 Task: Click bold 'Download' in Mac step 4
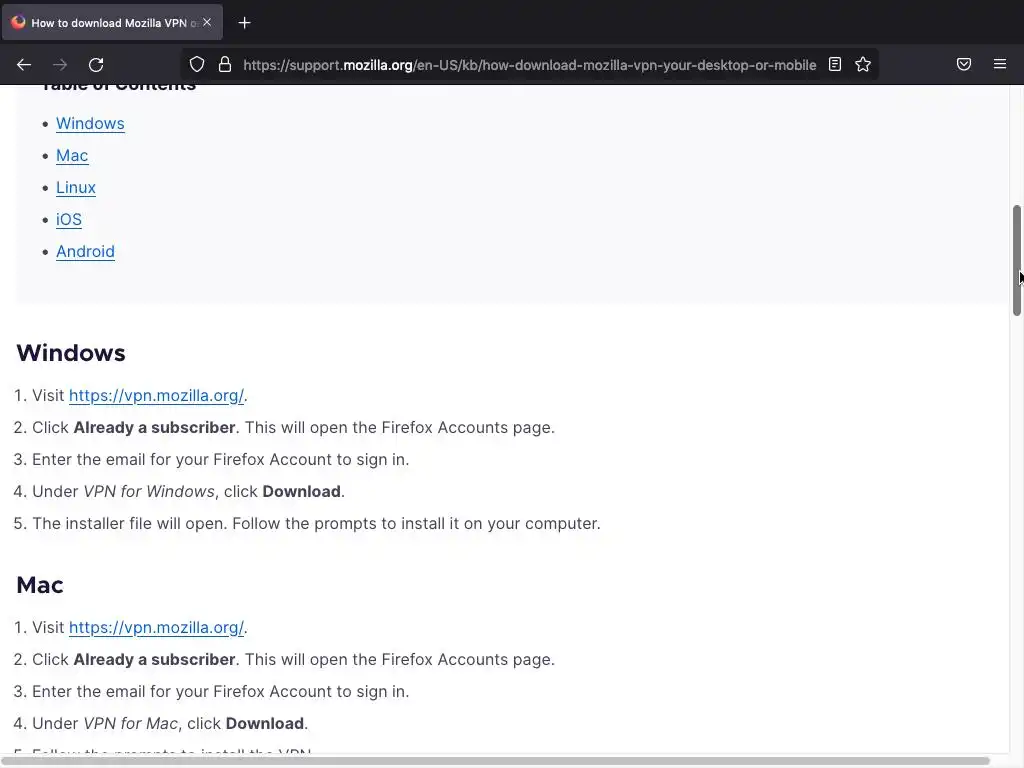point(264,724)
